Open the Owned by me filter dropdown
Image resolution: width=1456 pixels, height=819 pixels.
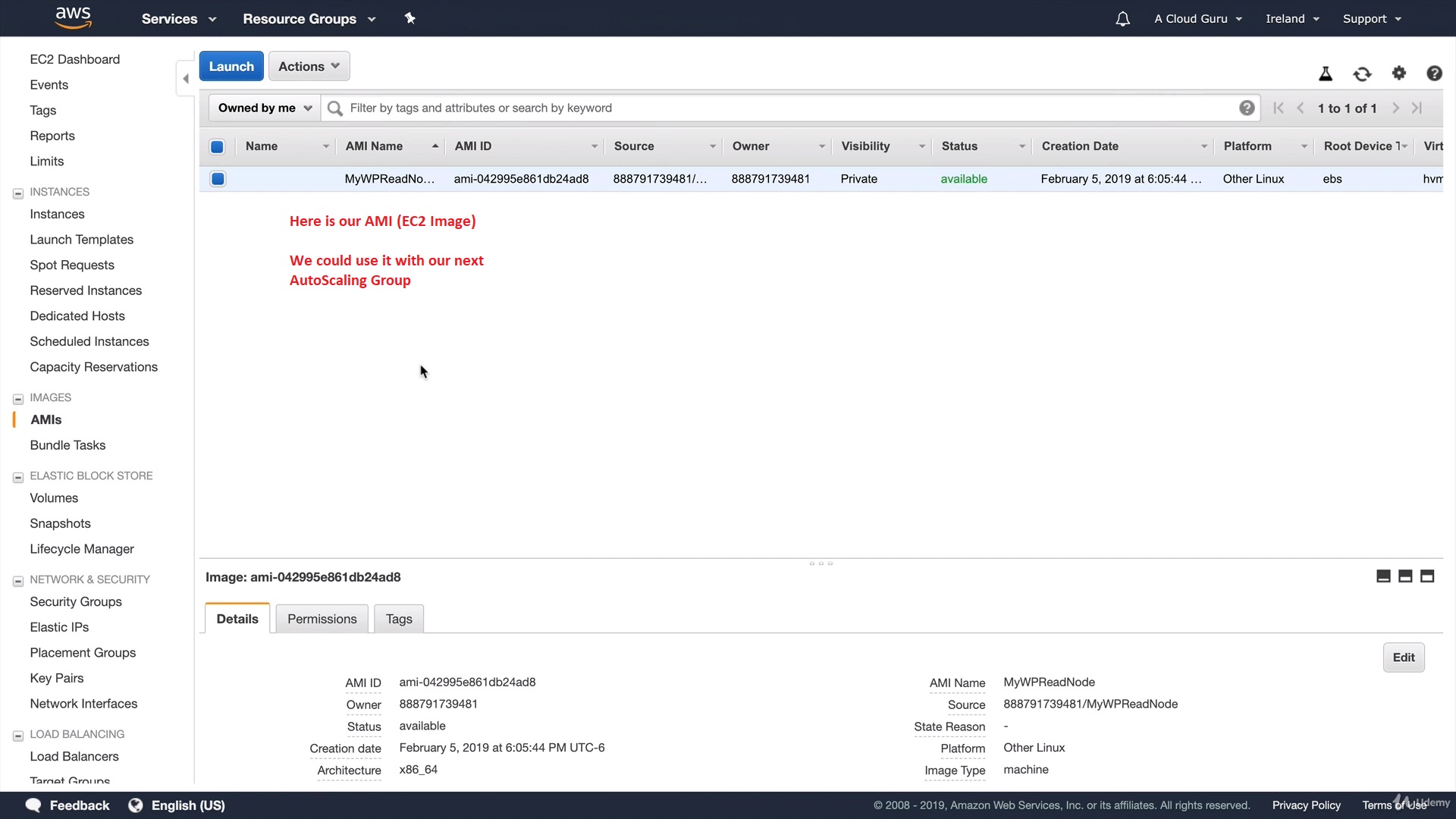click(265, 108)
